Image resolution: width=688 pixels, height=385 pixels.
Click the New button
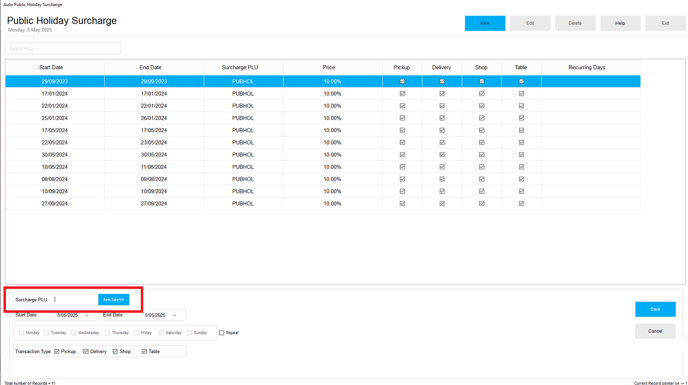point(485,23)
